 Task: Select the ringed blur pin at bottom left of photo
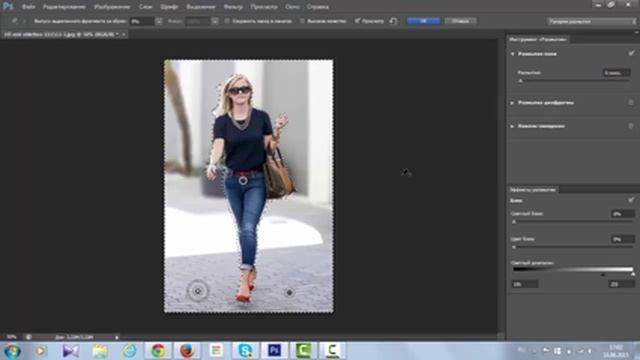[x=198, y=291]
